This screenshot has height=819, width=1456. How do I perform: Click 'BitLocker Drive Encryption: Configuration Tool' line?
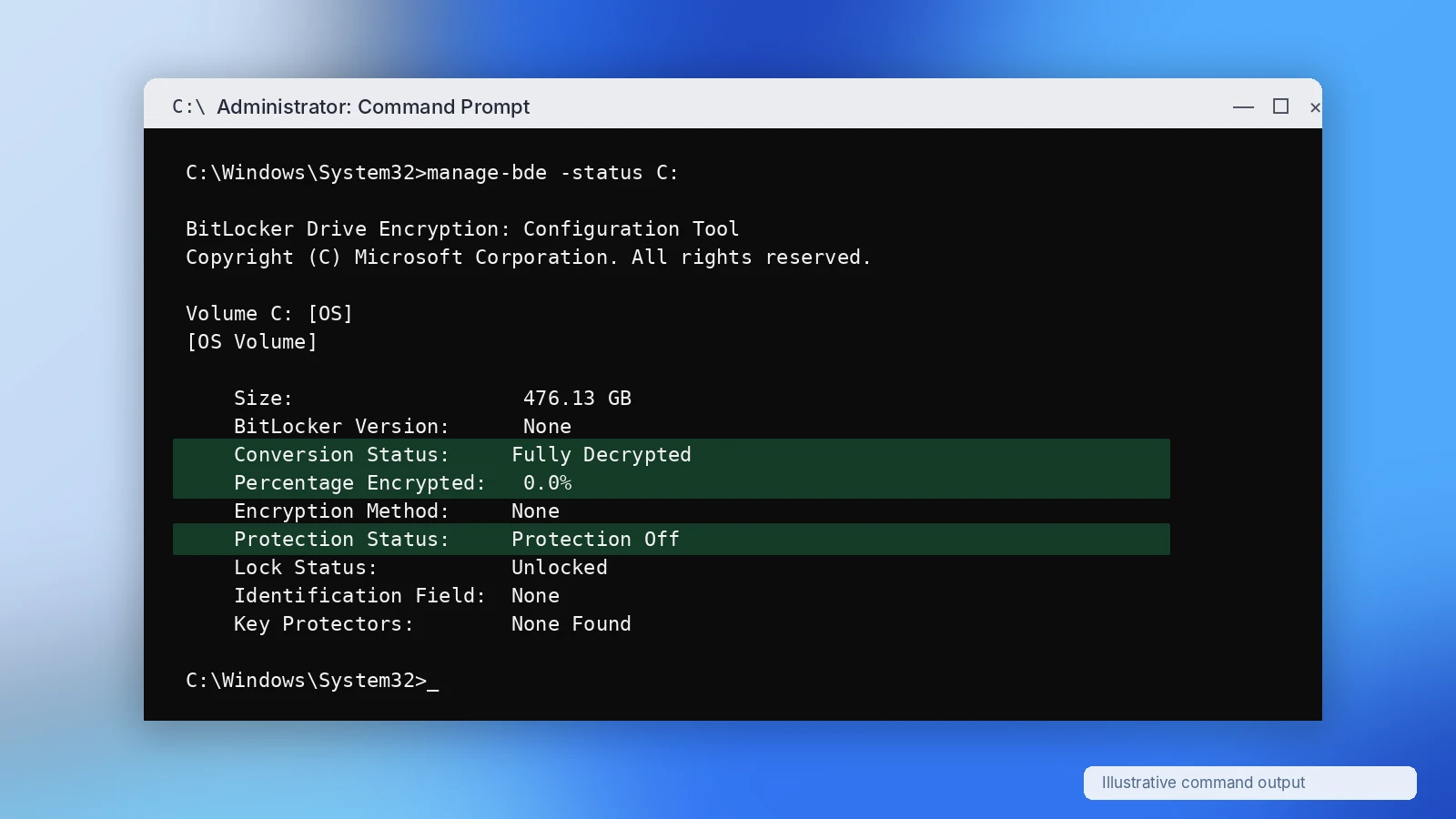[x=462, y=229]
